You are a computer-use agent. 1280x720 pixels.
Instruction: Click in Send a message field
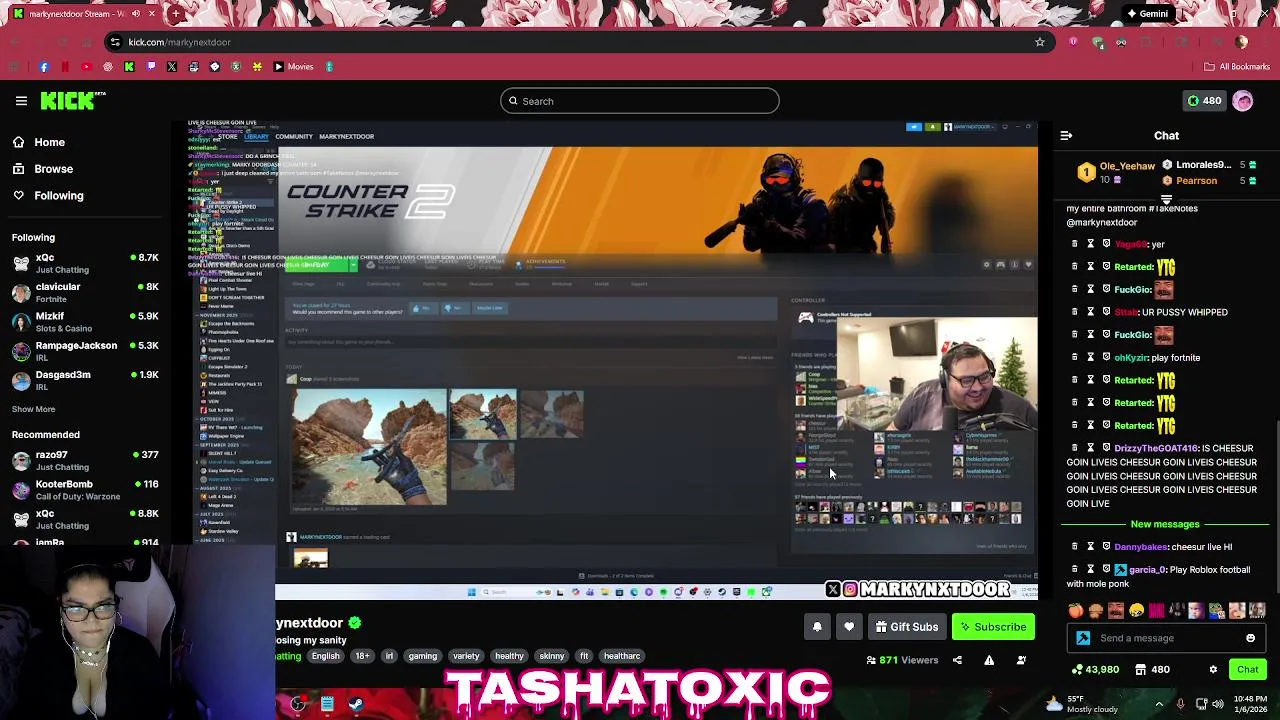1165,638
